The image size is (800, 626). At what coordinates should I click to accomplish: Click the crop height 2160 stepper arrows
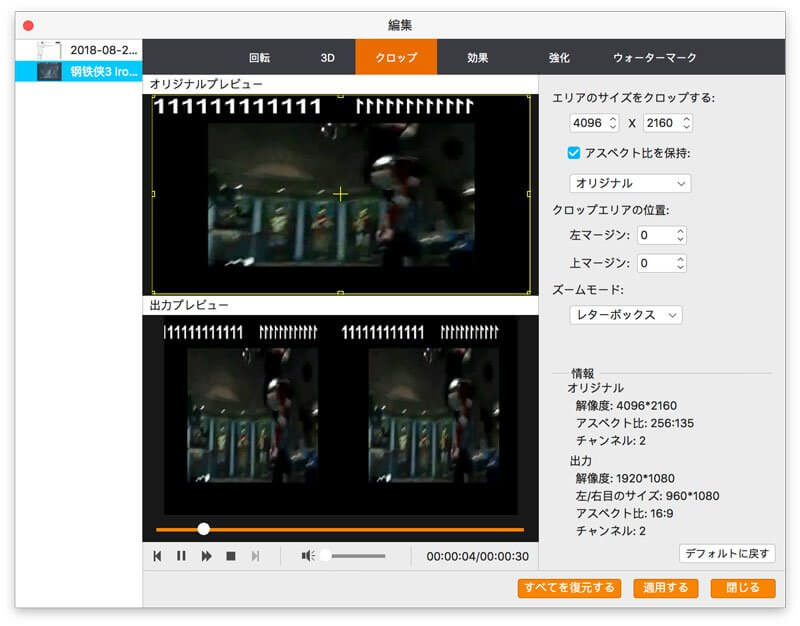pyautogui.click(x=686, y=122)
